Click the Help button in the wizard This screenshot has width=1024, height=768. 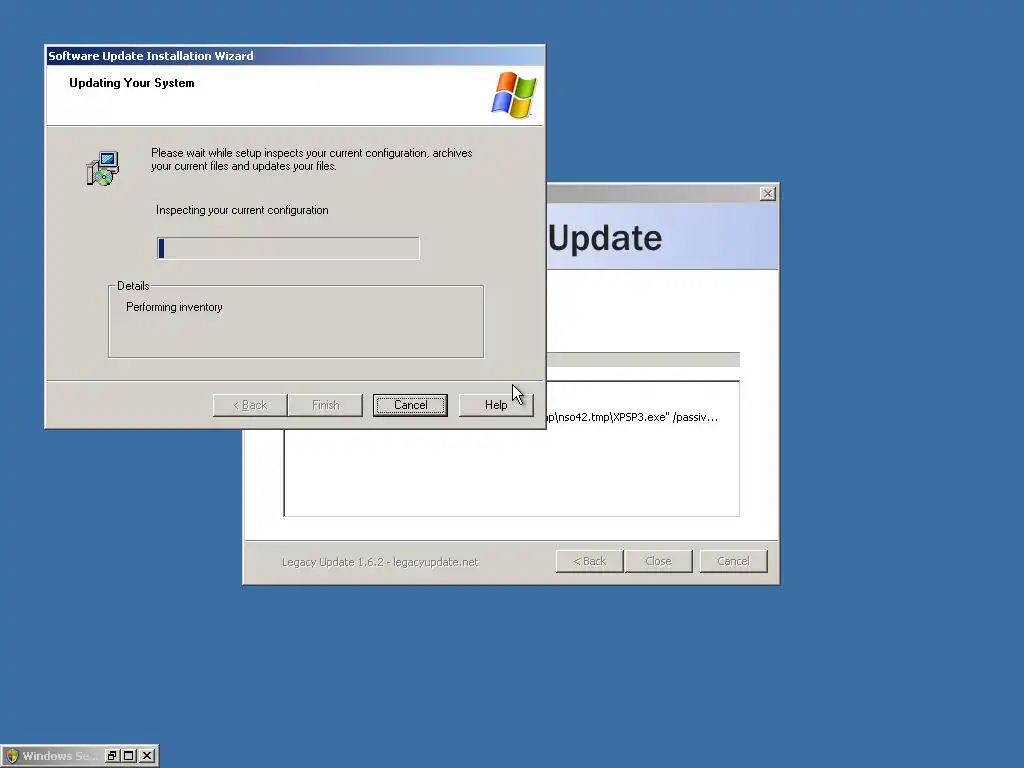496,405
